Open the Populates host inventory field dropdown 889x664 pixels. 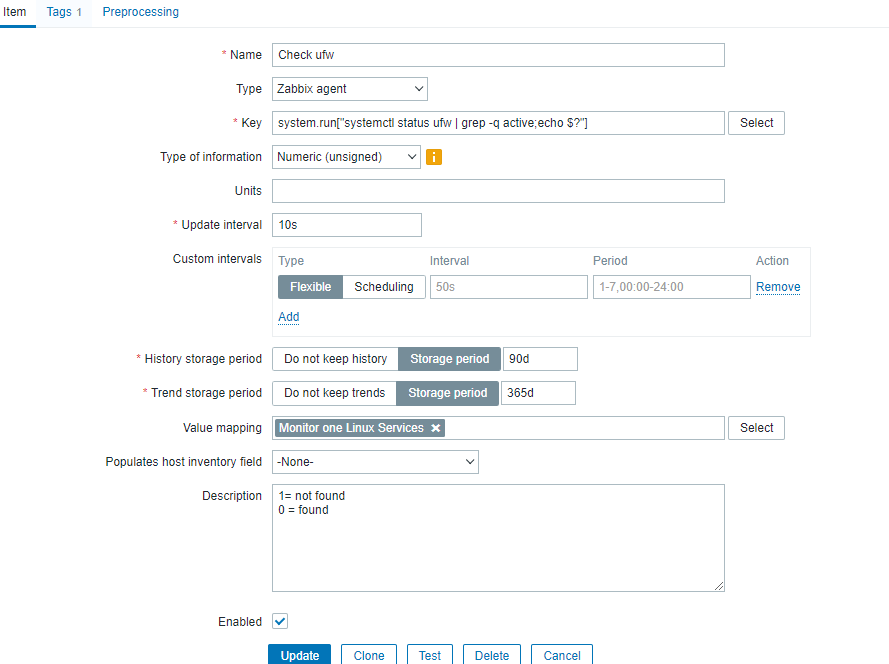[375, 461]
